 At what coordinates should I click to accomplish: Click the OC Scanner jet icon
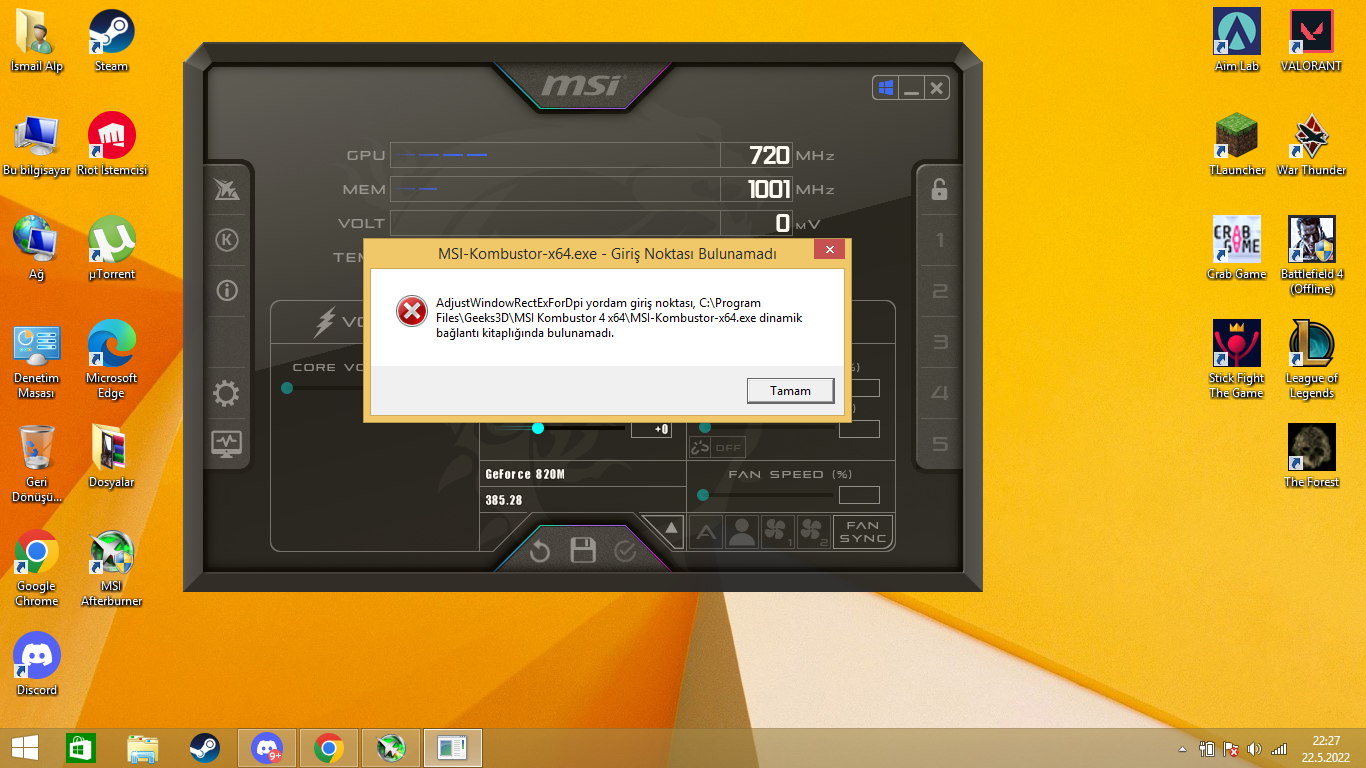click(227, 190)
